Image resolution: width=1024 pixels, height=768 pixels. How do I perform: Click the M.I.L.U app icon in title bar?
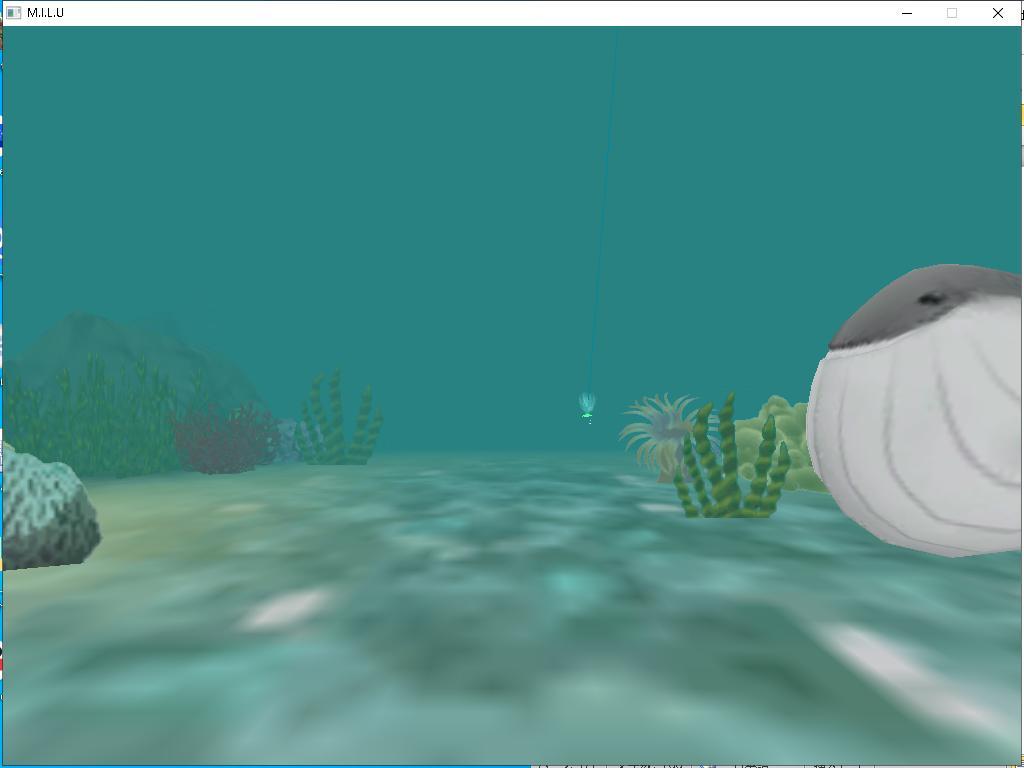point(14,13)
